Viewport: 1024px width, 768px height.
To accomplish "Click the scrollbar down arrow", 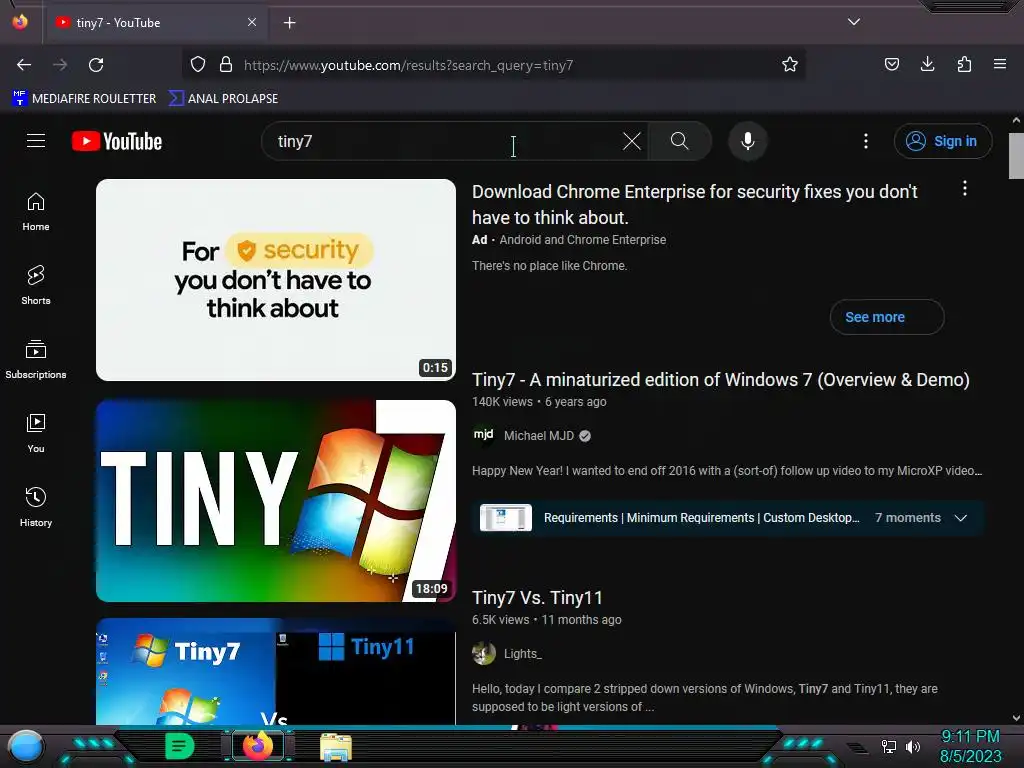I will coord(1016,718).
